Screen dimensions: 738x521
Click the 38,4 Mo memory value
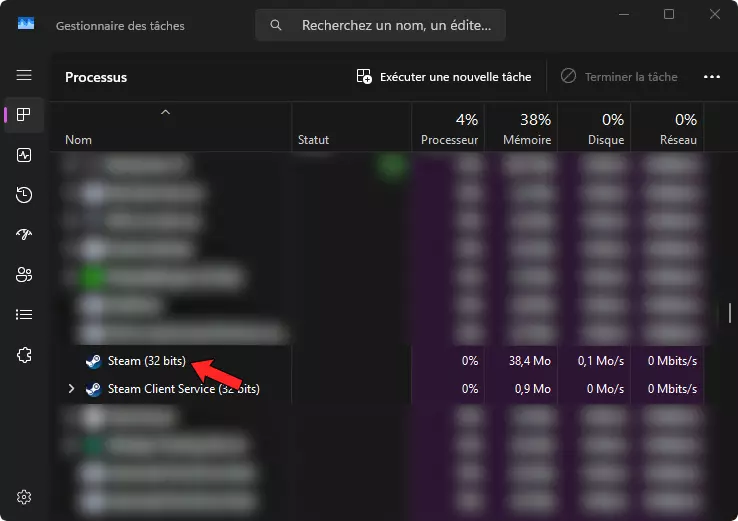tap(529, 361)
